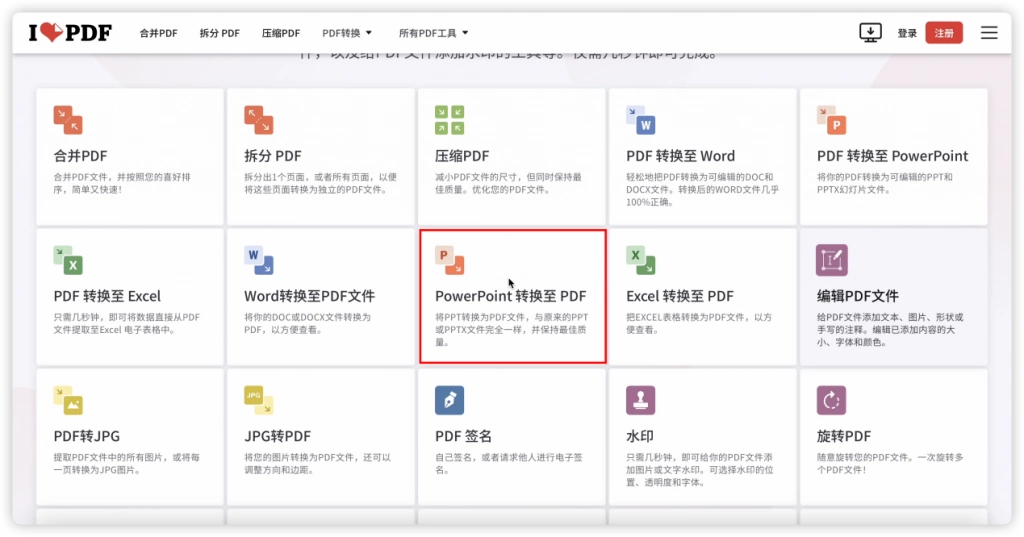1024x537 pixels.
Task: Open the 旋转PDF card title
Action: click(844, 436)
